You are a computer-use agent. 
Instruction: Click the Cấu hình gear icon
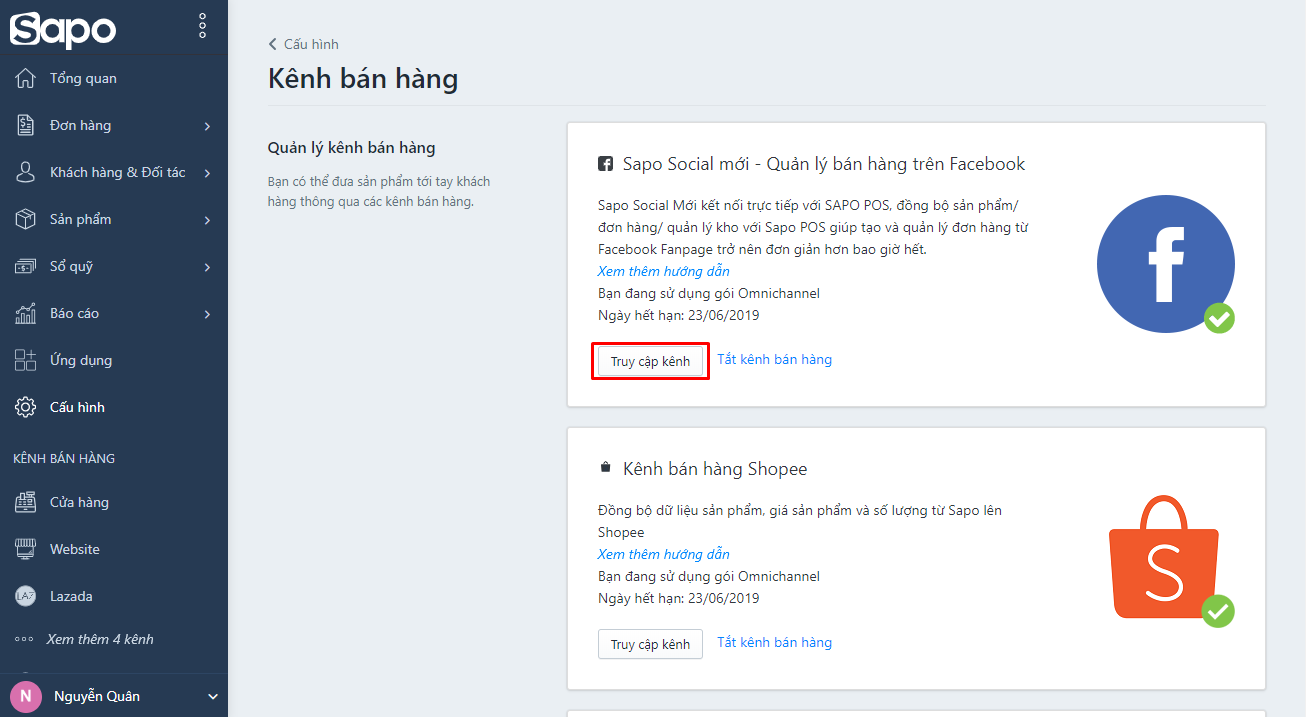pyautogui.click(x=26, y=407)
